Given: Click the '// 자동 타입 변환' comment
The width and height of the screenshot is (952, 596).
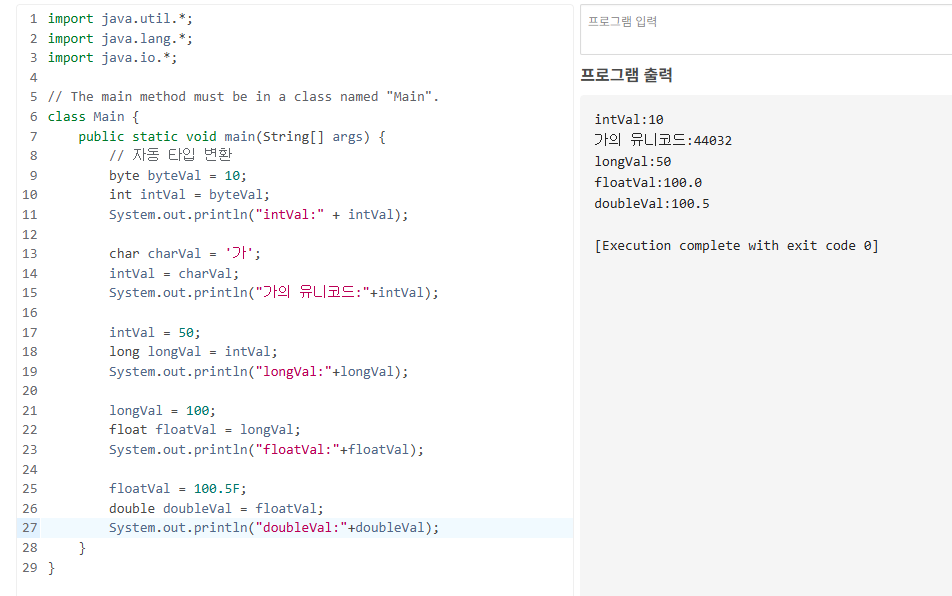Looking at the screenshot, I should (171, 155).
